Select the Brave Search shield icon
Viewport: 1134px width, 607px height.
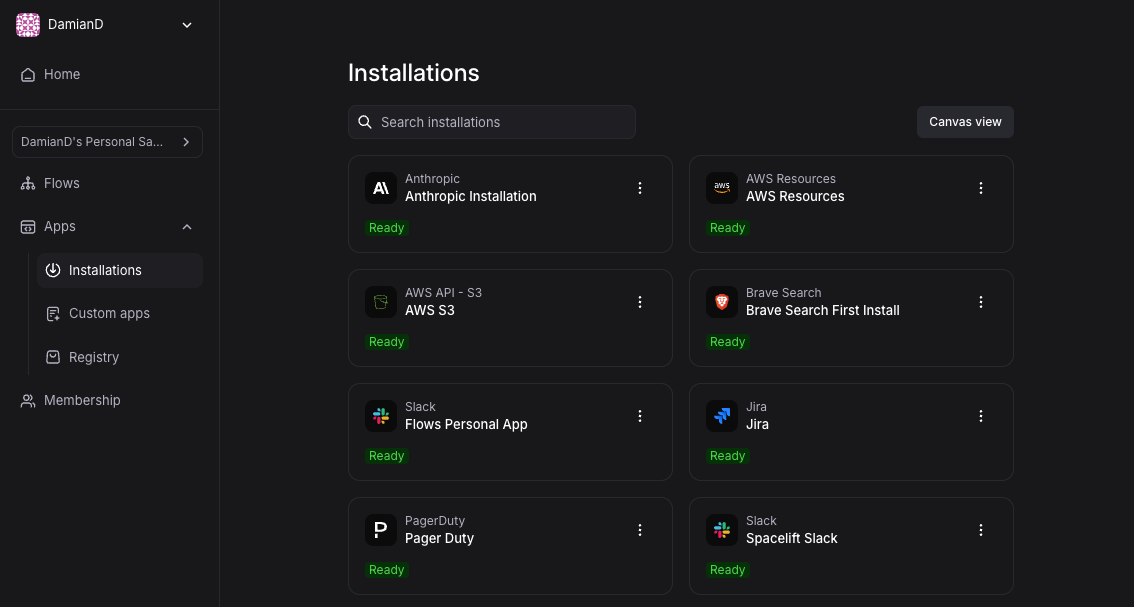pos(722,302)
